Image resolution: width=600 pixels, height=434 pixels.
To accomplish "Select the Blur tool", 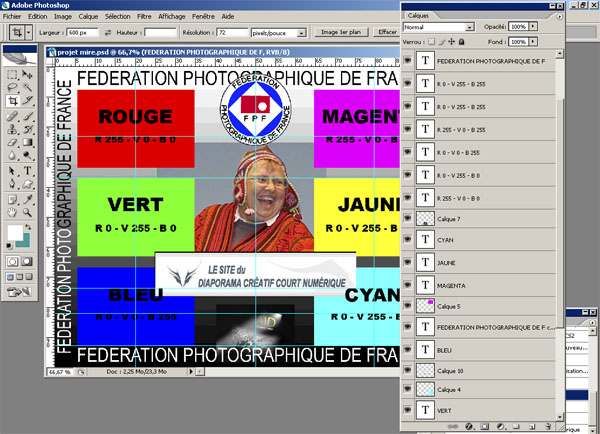I will (12, 155).
